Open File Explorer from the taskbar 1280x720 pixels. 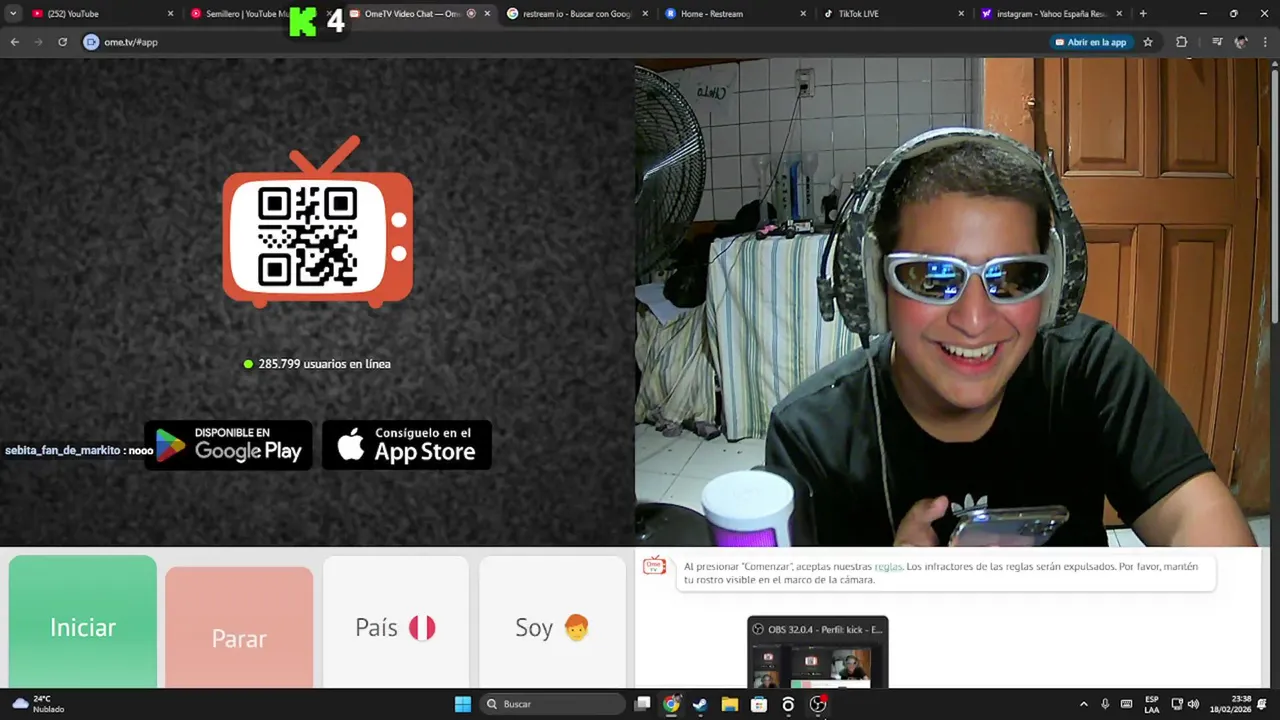point(730,704)
